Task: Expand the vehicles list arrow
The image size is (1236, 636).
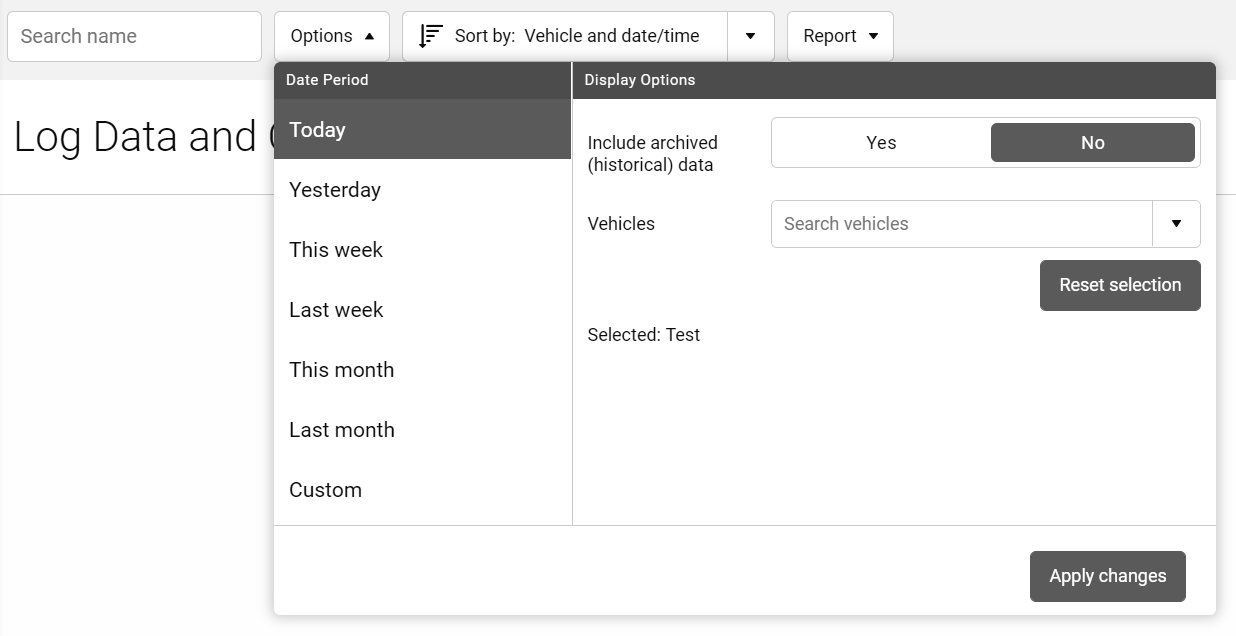Action: pos(1176,224)
